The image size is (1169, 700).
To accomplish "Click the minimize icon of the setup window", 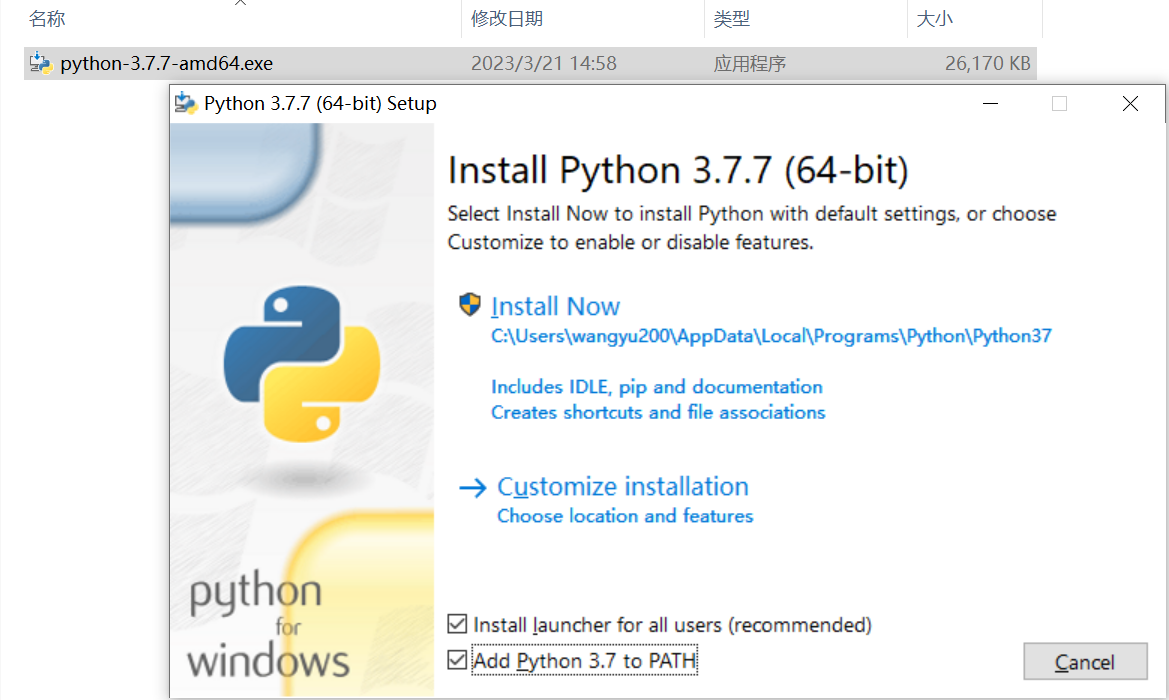I will pos(990,103).
